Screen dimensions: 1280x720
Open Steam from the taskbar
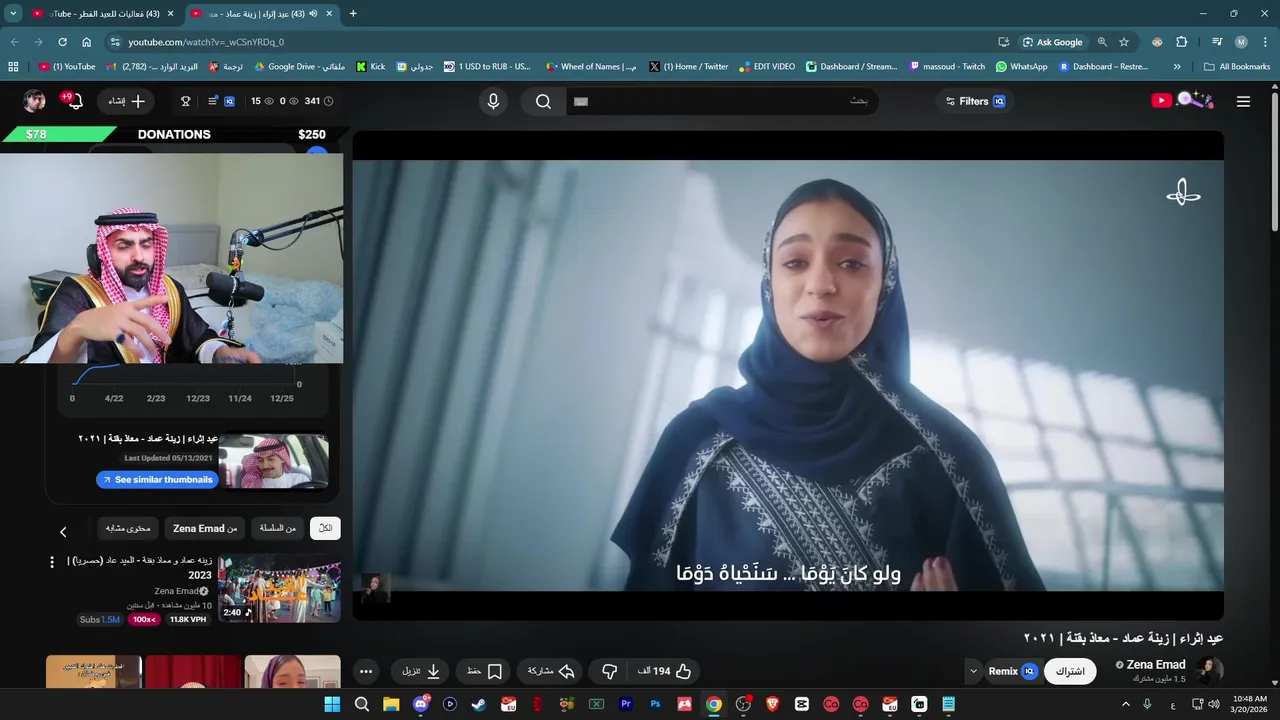tap(479, 704)
